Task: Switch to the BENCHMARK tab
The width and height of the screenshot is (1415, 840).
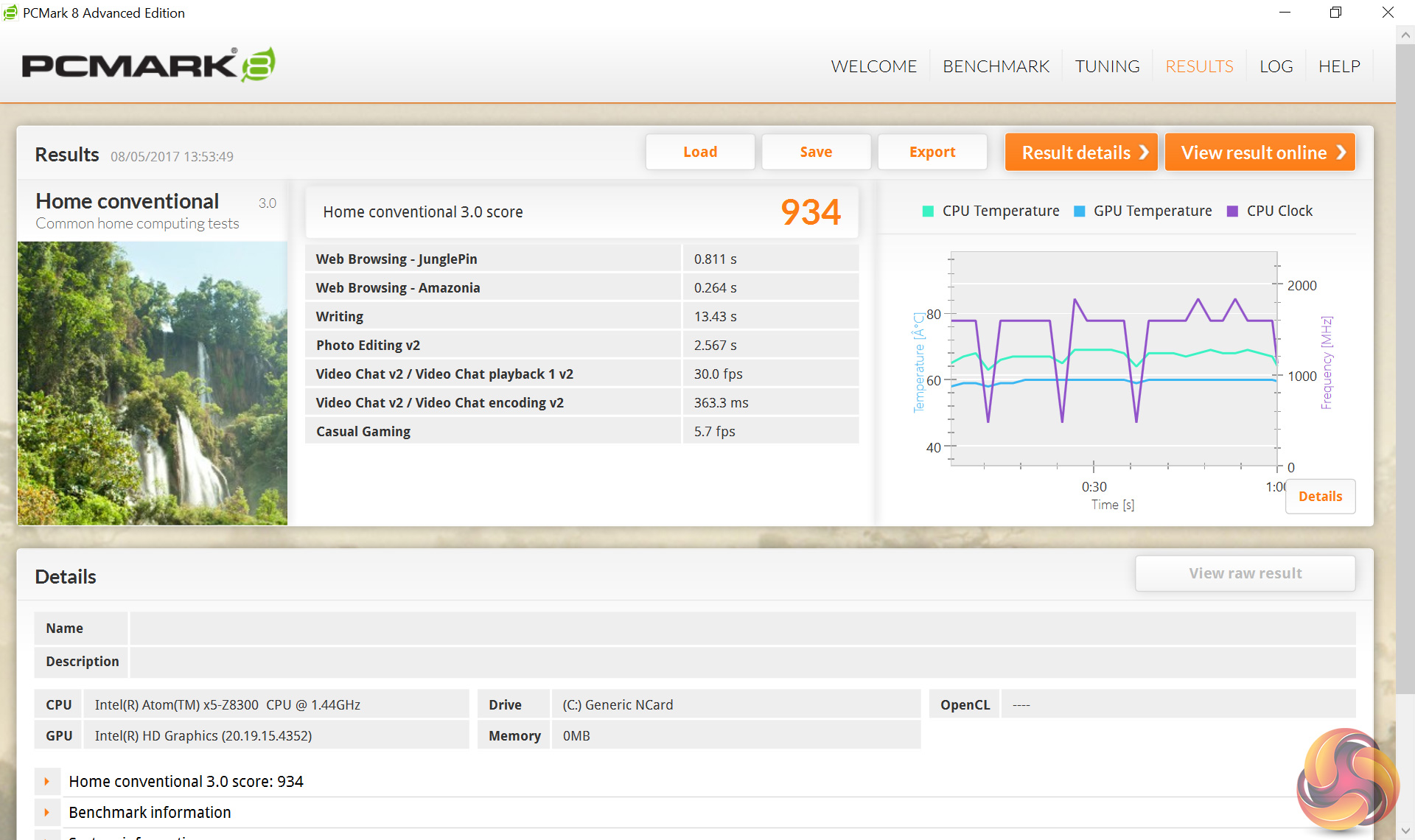Action: (x=996, y=66)
